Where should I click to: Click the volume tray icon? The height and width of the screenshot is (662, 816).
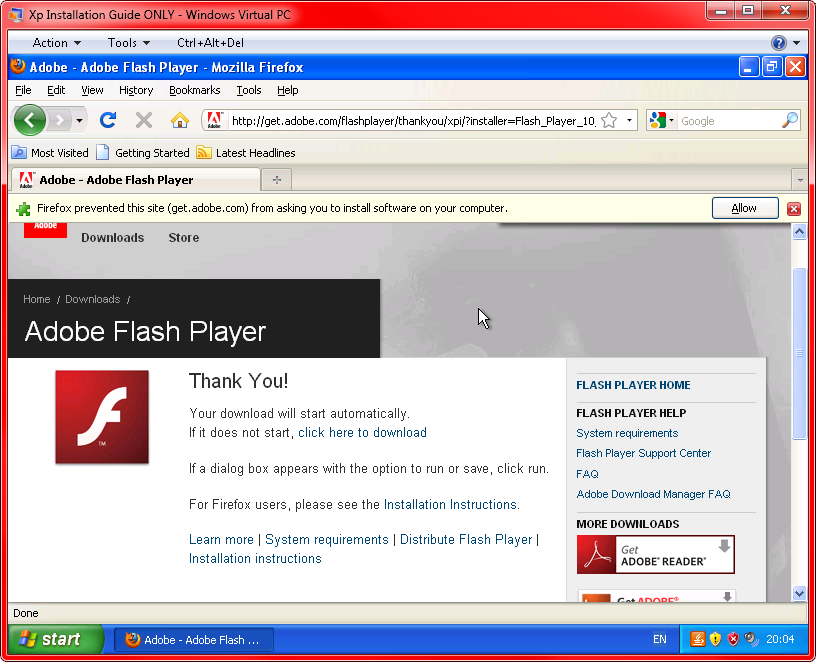751,639
